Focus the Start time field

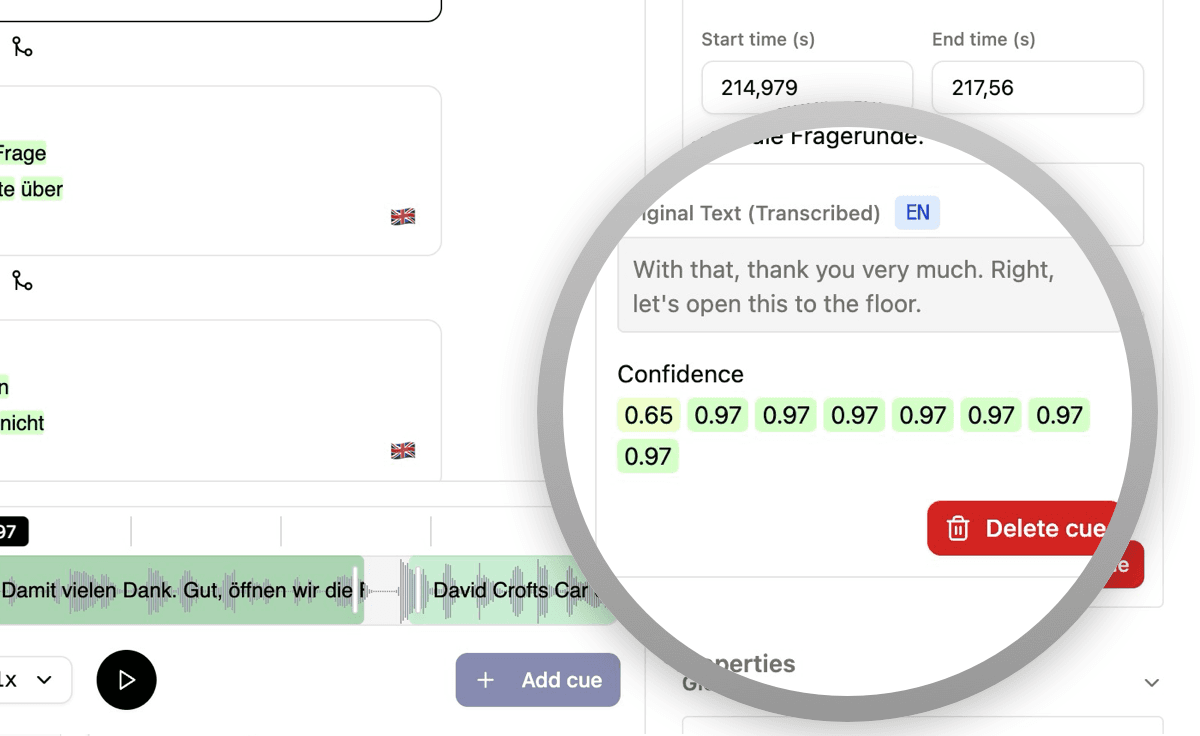click(x=806, y=88)
